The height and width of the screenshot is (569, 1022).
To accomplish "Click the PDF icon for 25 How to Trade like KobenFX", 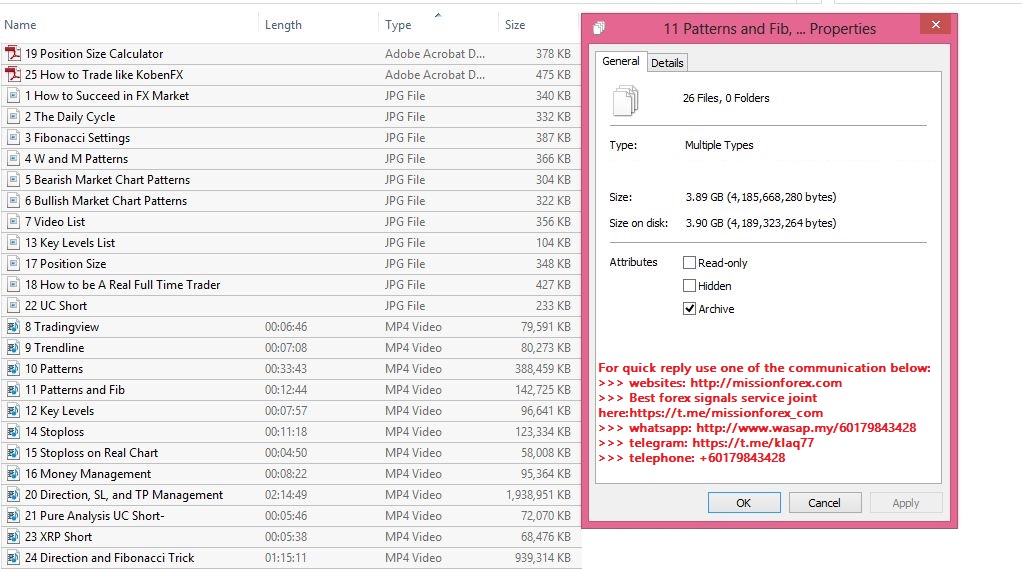I will click(x=13, y=74).
